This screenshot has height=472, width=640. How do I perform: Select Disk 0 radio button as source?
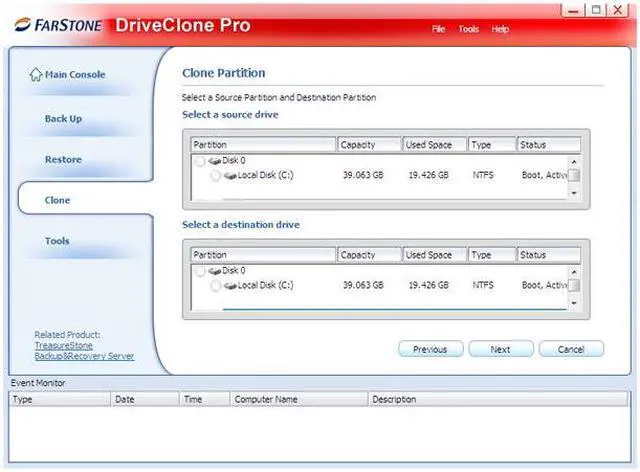coord(200,161)
